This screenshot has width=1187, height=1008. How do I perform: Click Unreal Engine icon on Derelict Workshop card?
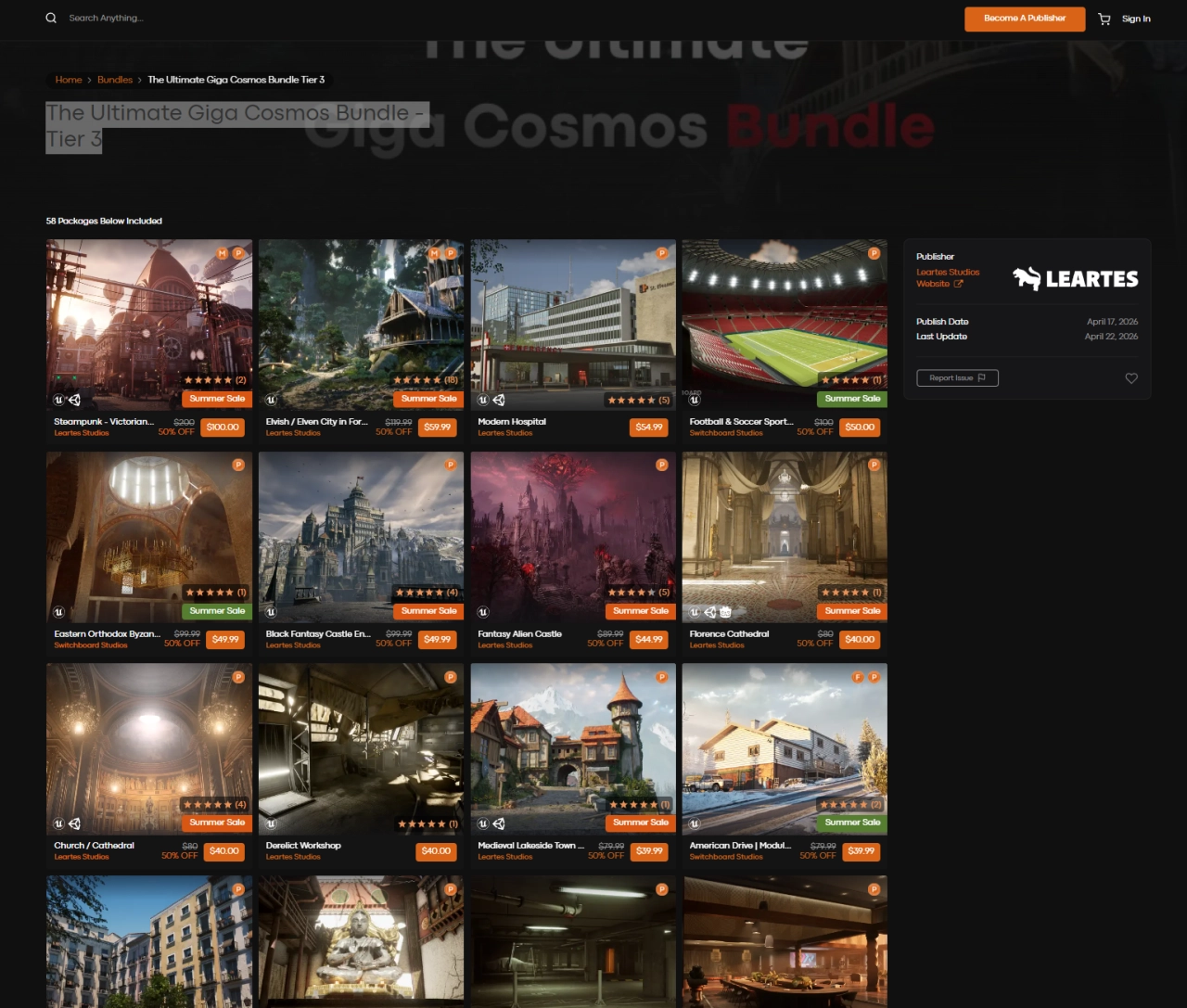[271, 823]
